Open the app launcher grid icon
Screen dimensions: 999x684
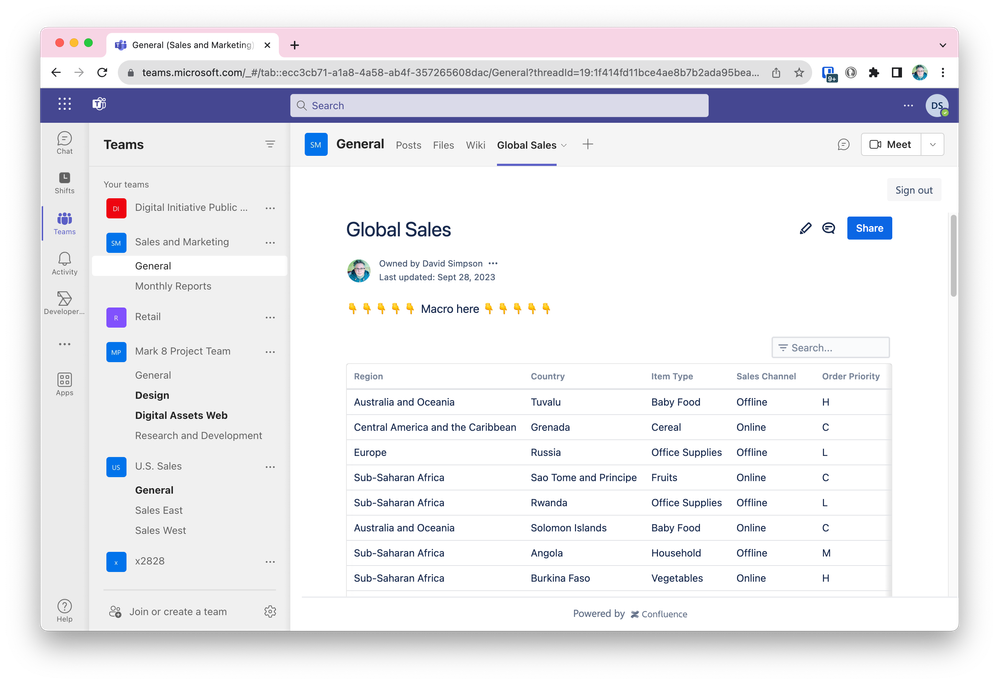[64, 104]
